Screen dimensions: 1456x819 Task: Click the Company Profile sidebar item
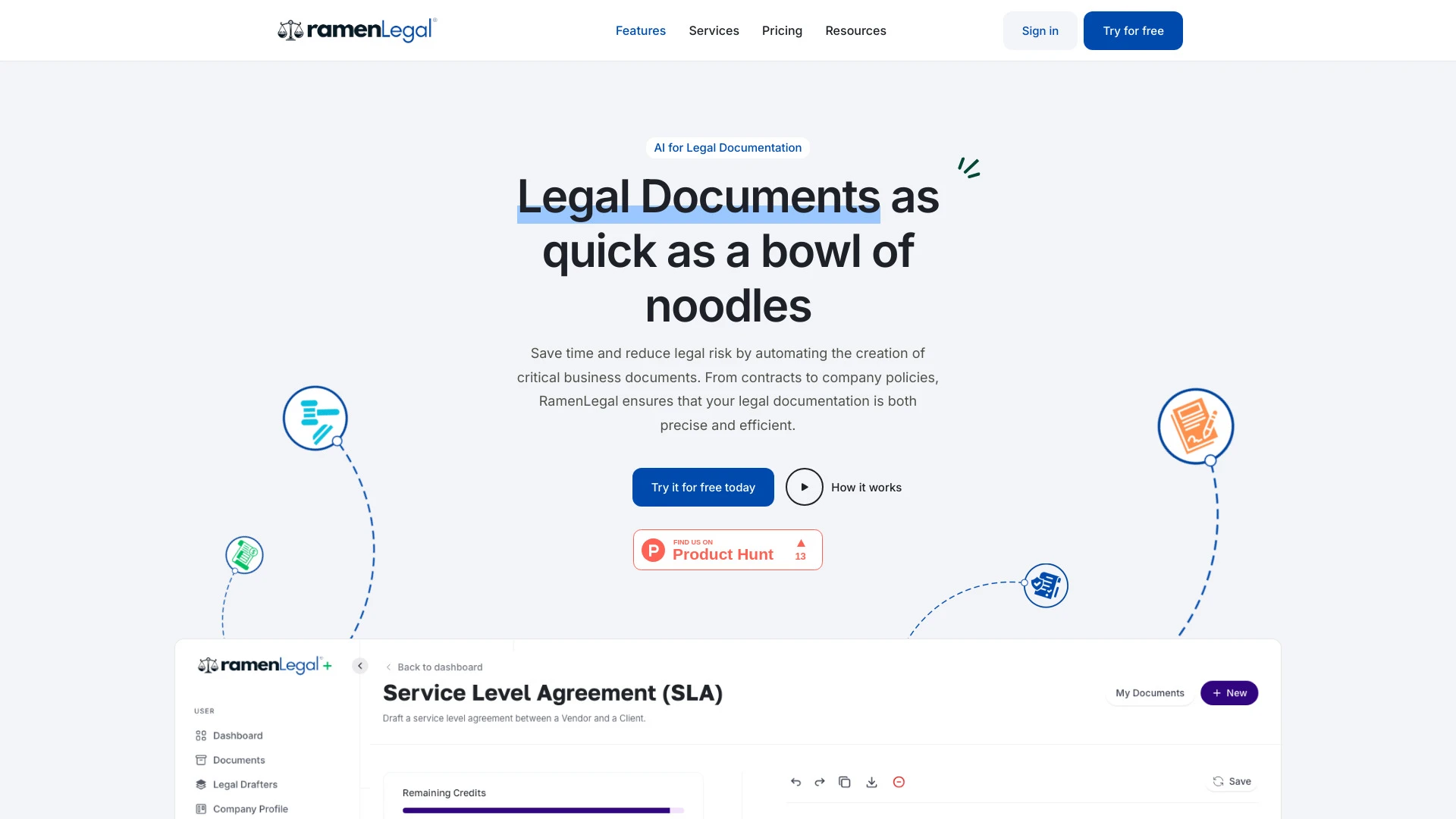250,807
